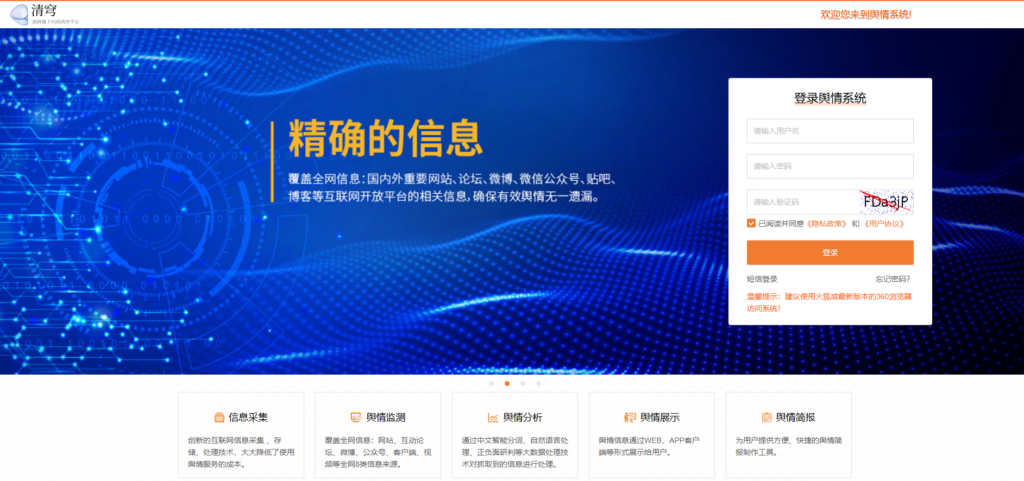Select the fourth carousel dot
The height and width of the screenshot is (481, 1024).
point(539,383)
